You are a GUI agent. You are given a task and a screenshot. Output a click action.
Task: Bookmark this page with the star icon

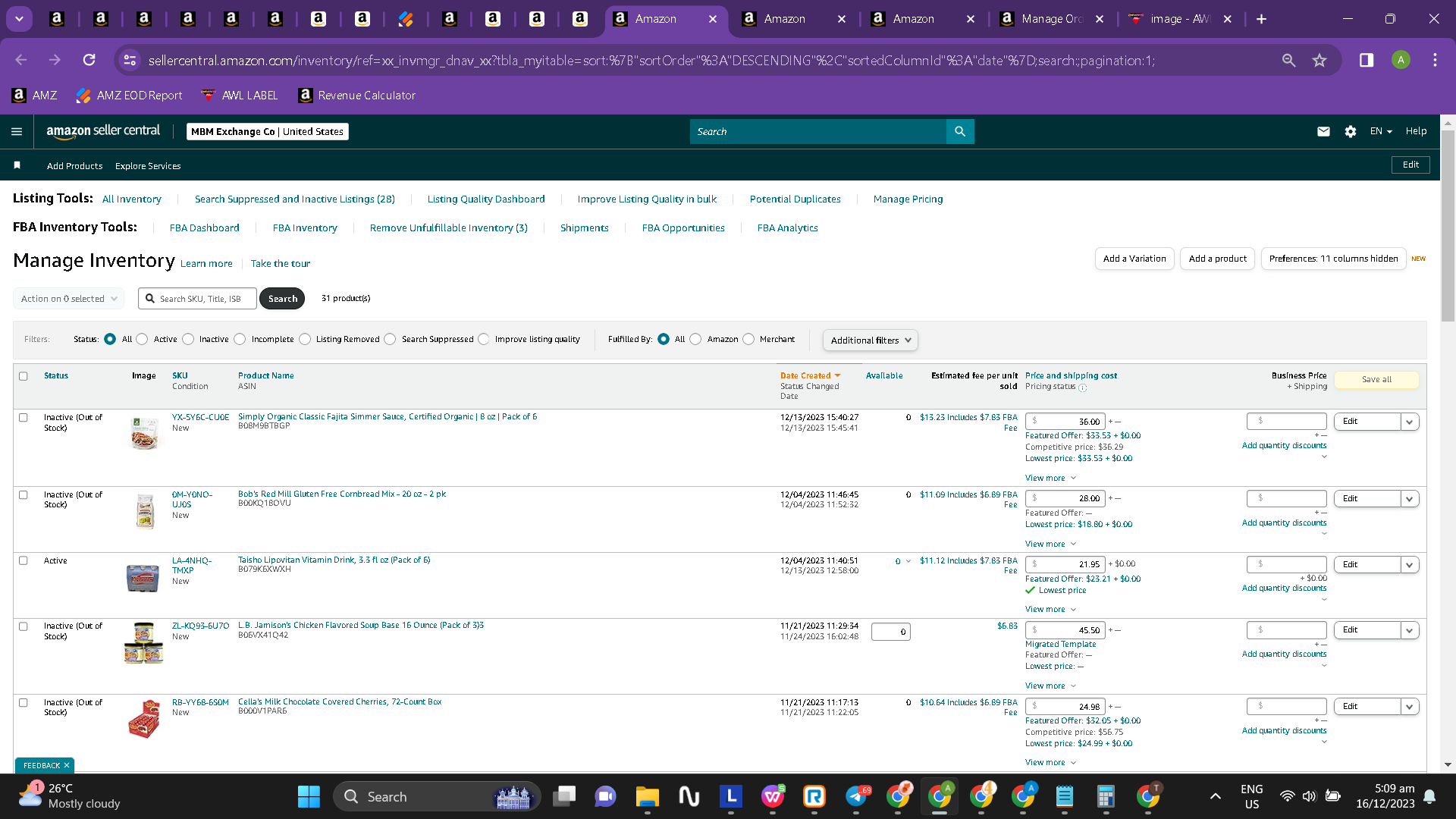1319,60
